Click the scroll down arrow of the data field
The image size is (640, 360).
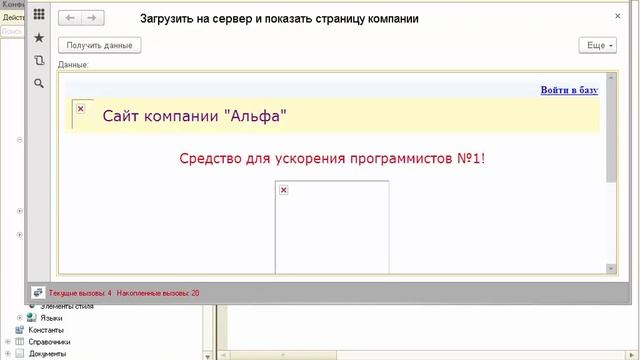(611, 268)
